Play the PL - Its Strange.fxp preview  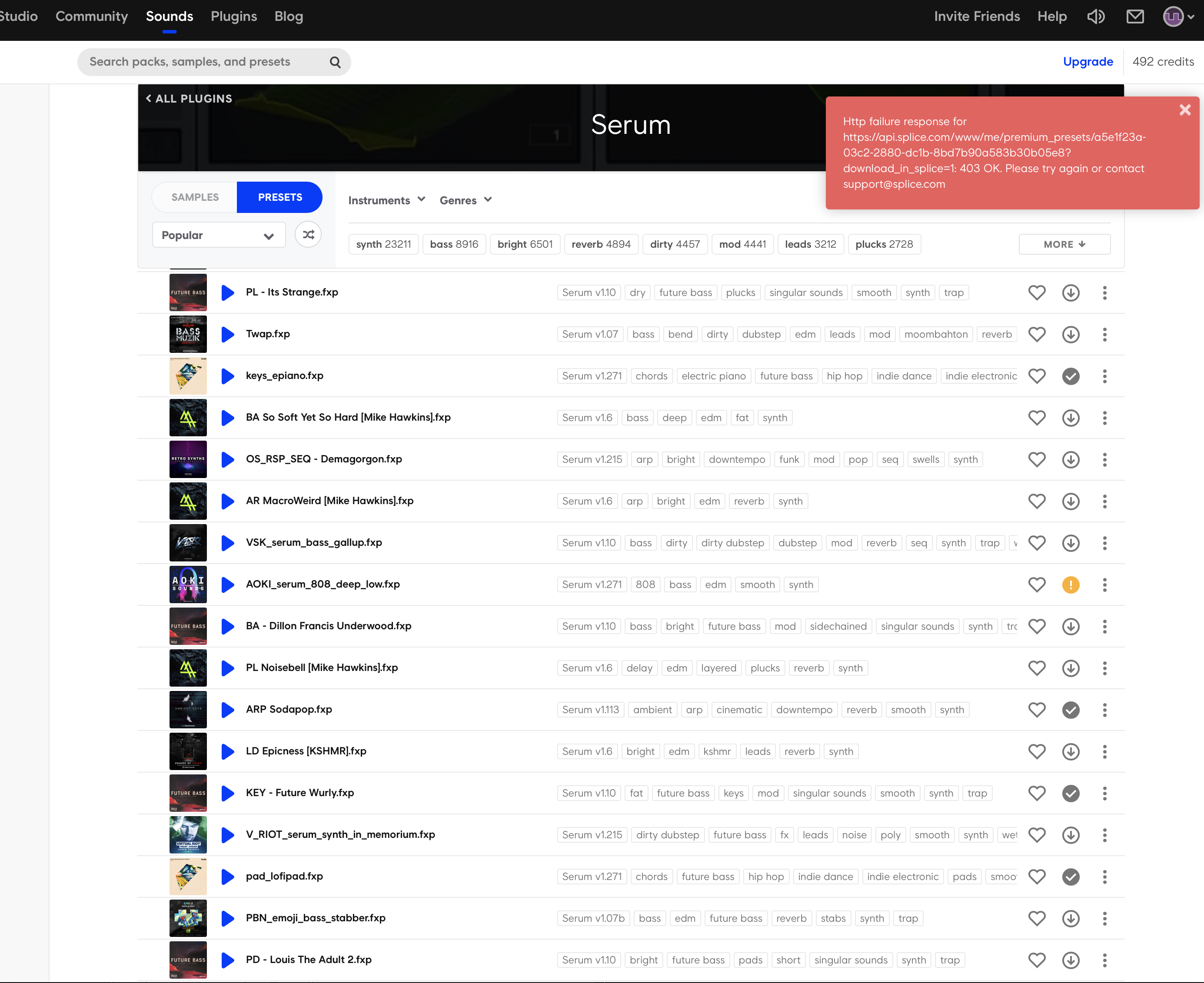tap(228, 293)
